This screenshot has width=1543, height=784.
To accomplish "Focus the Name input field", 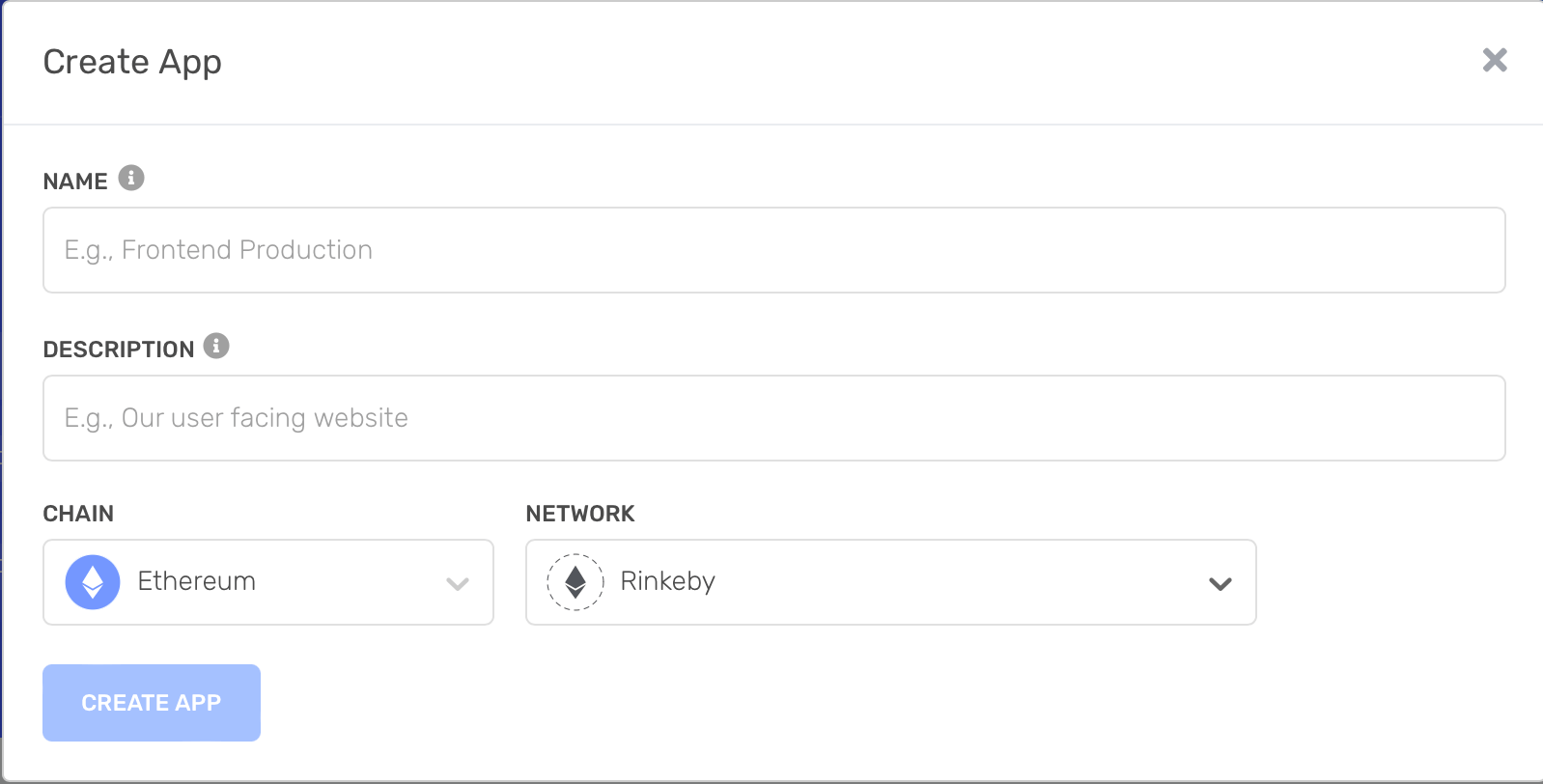I will pyautogui.click(x=774, y=250).
